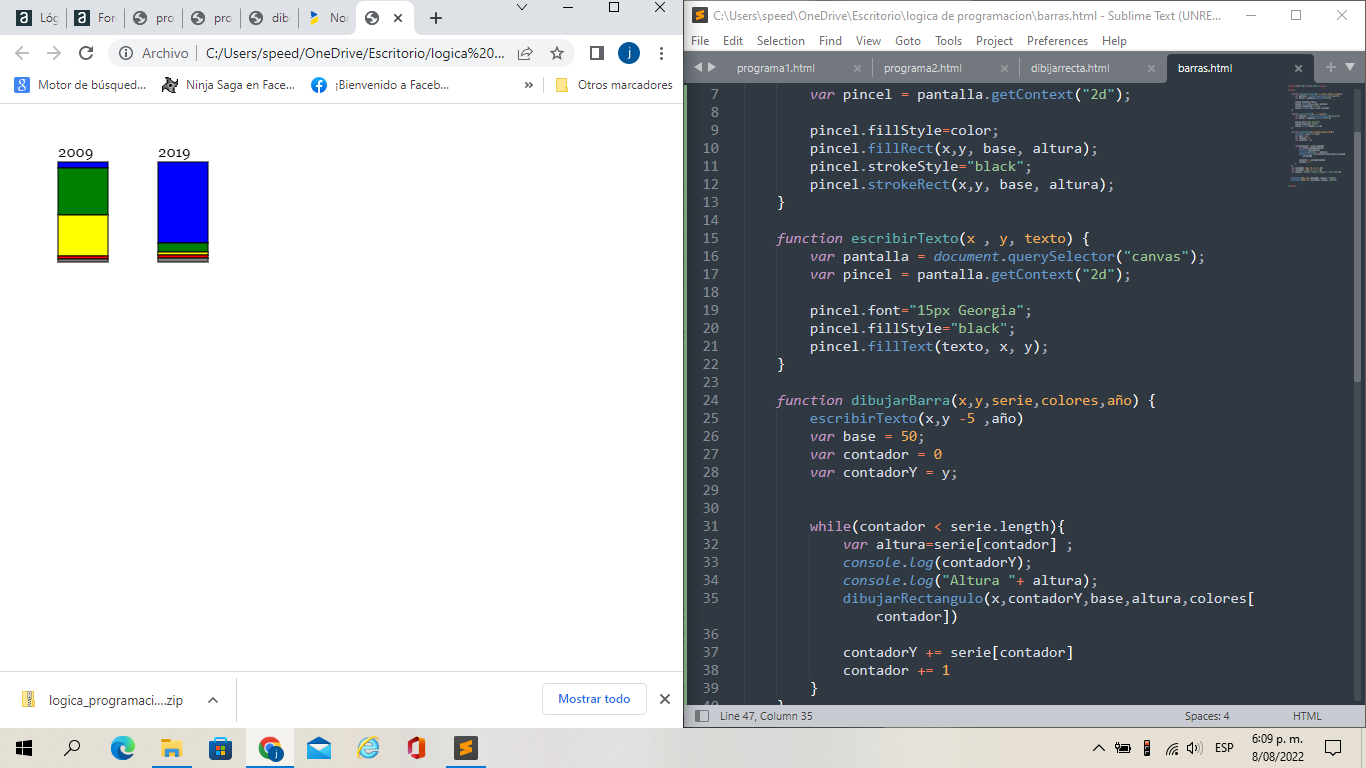Open the '¡Bienvenido a Faceb...' bookmark

point(380,85)
